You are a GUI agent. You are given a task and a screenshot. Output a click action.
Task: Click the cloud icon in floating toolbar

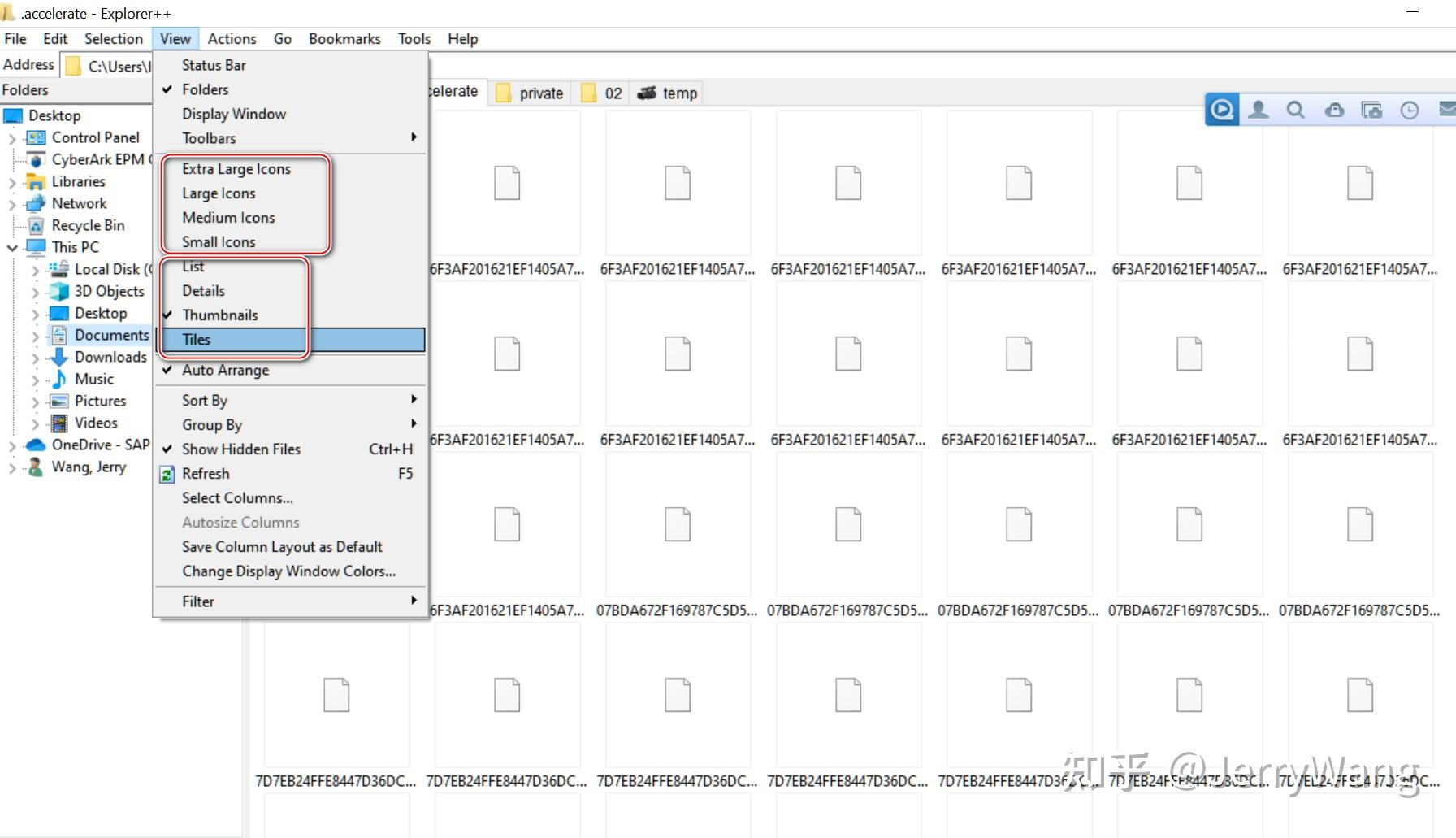(1334, 110)
